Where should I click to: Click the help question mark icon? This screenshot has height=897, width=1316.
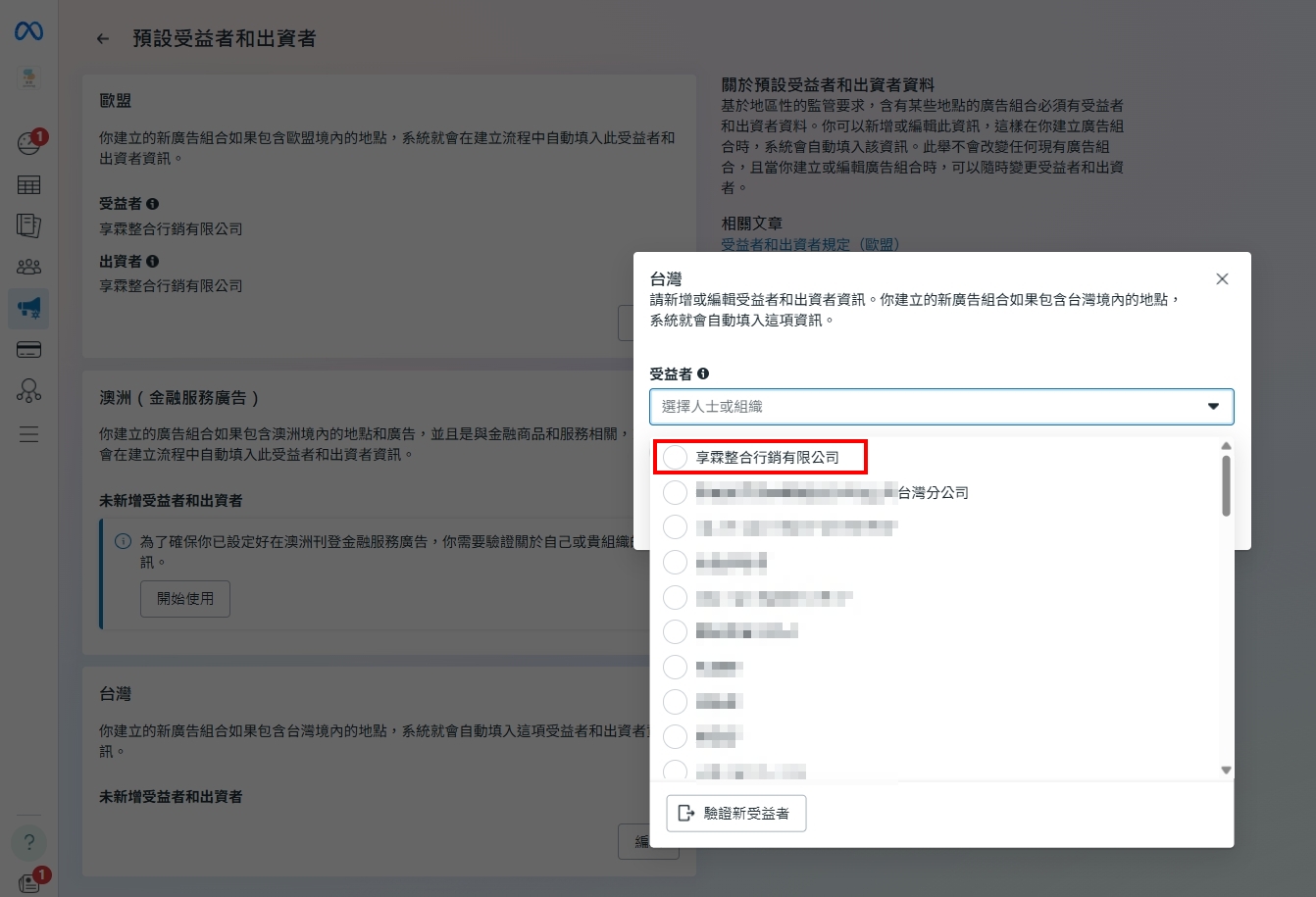[28, 841]
